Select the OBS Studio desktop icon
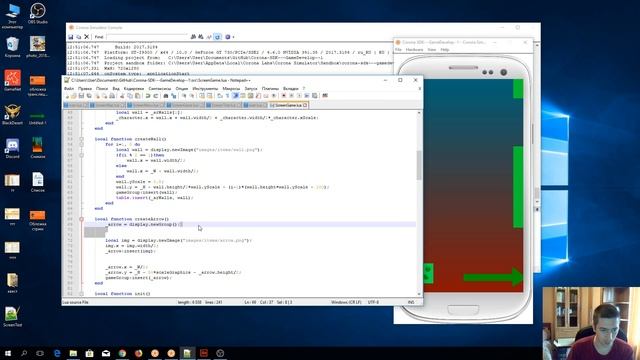Image resolution: width=640 pixels, height=360 pixels. click(38, 13)
